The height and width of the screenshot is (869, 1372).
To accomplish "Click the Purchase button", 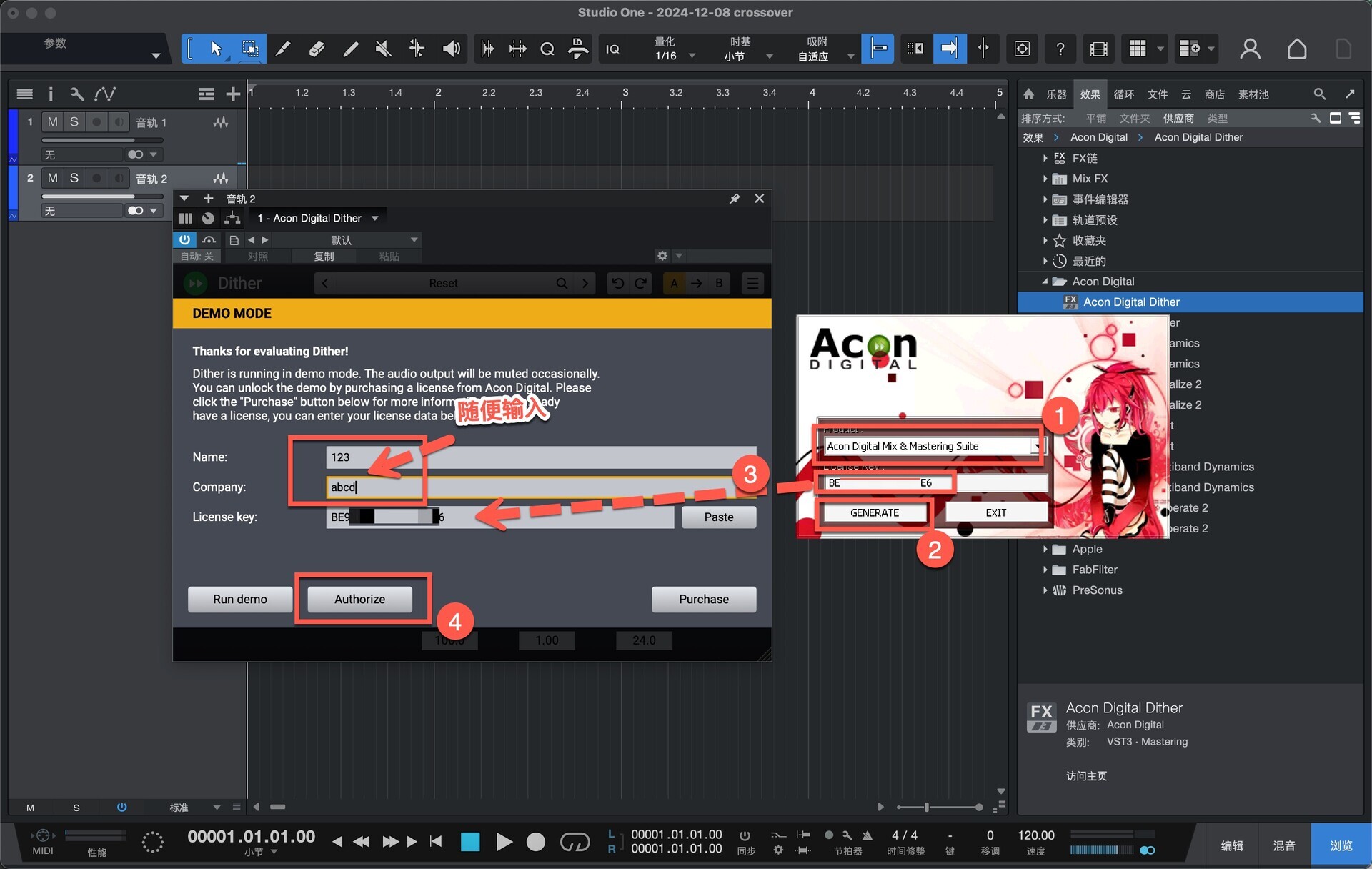I will (704, 599).
